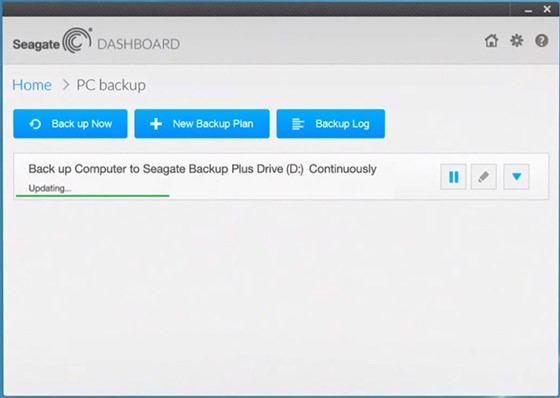Click the green backup progress bar

point(92,196)
